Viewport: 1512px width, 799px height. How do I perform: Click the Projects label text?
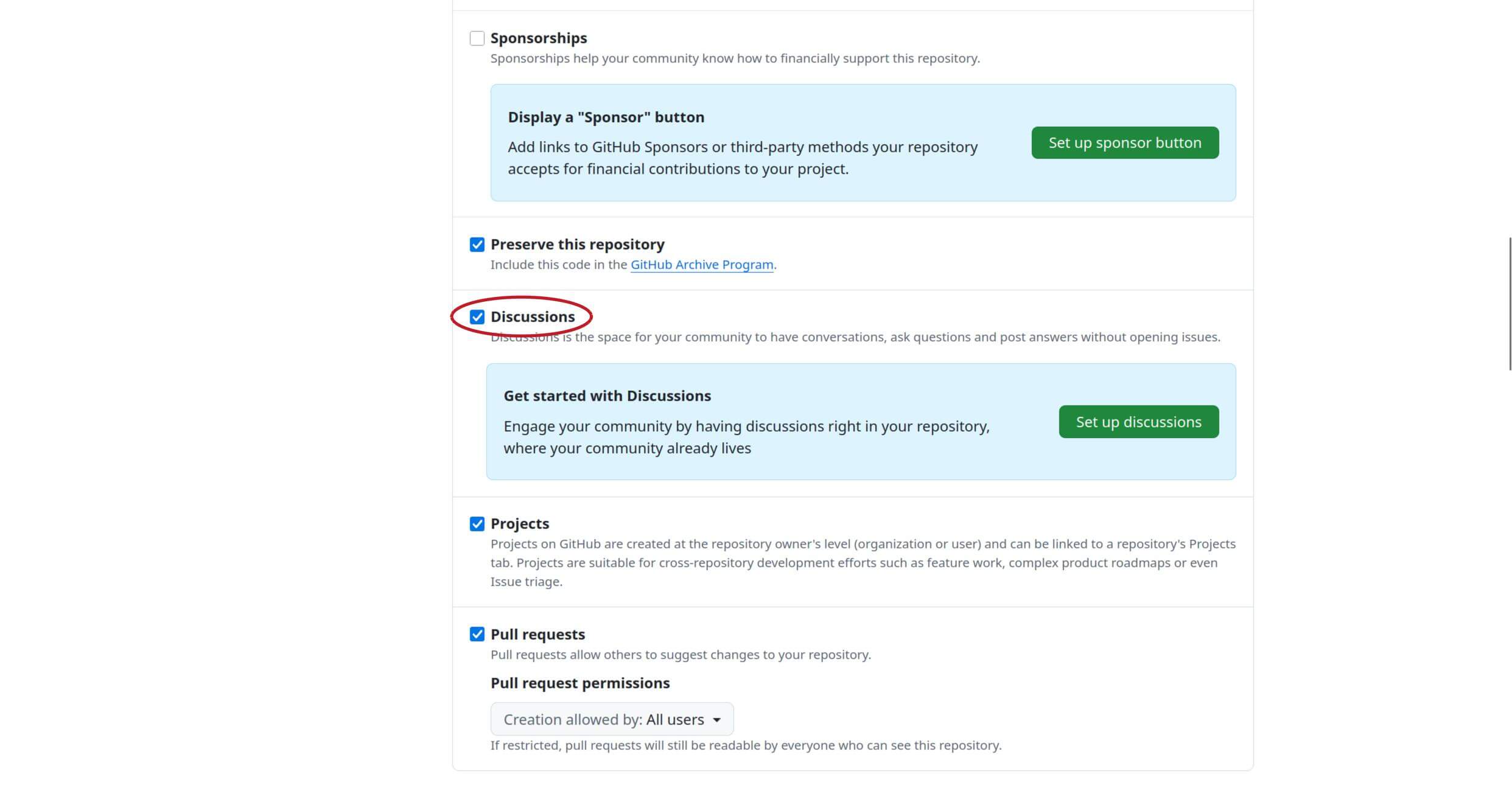click(x=520, y=524)
